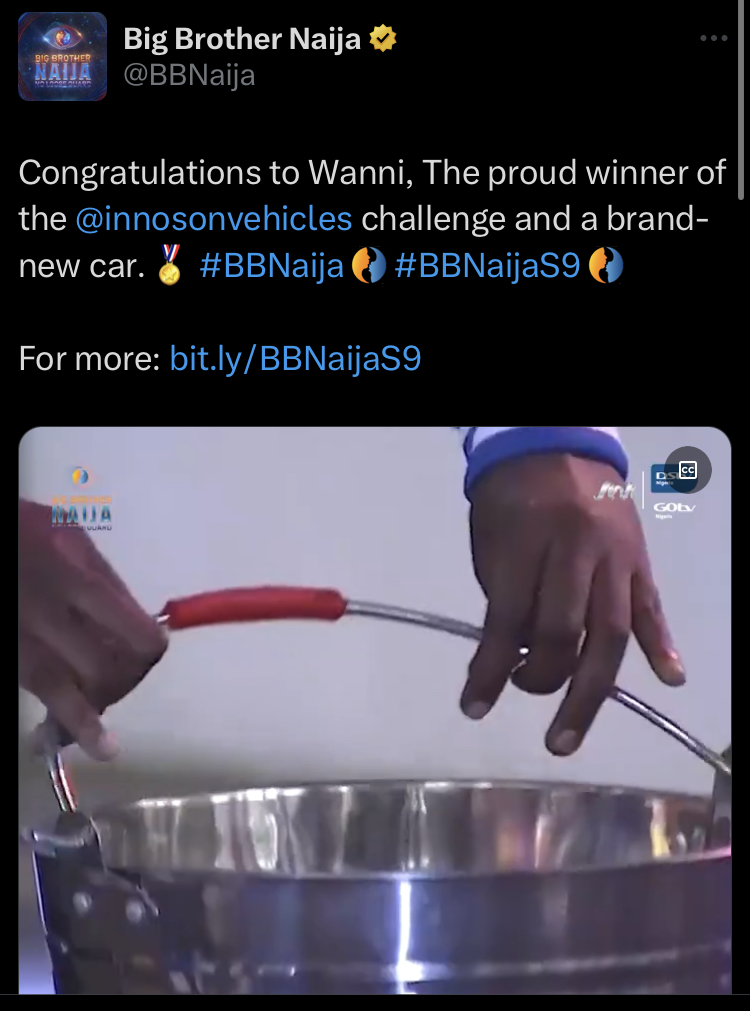750x1011 pixels.
Task: Click the GOtv logo in video
Action: (x=674, y=508)
